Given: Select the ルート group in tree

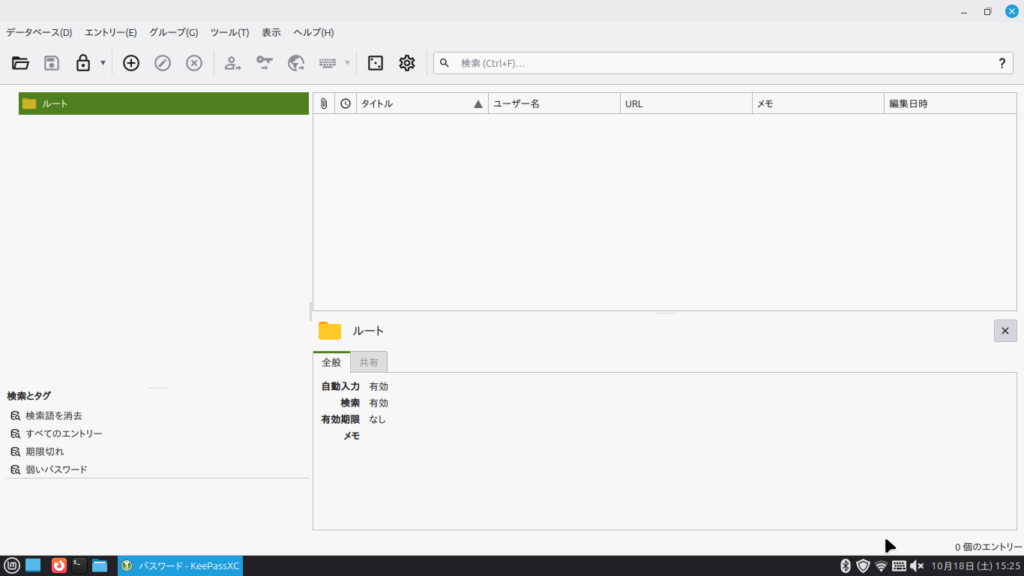Looking at the screenshot, I should click(55, 104).
